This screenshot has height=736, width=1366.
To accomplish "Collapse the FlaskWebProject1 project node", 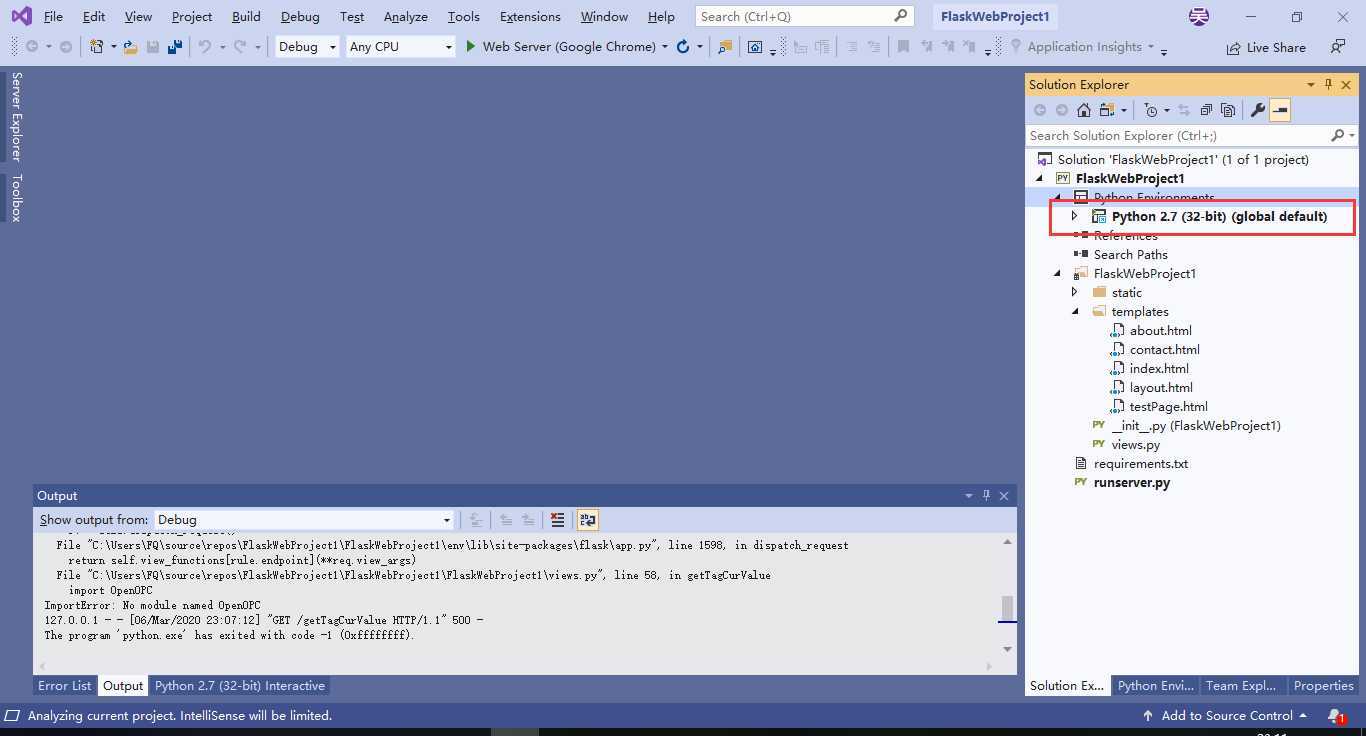I will [1039, 178].
